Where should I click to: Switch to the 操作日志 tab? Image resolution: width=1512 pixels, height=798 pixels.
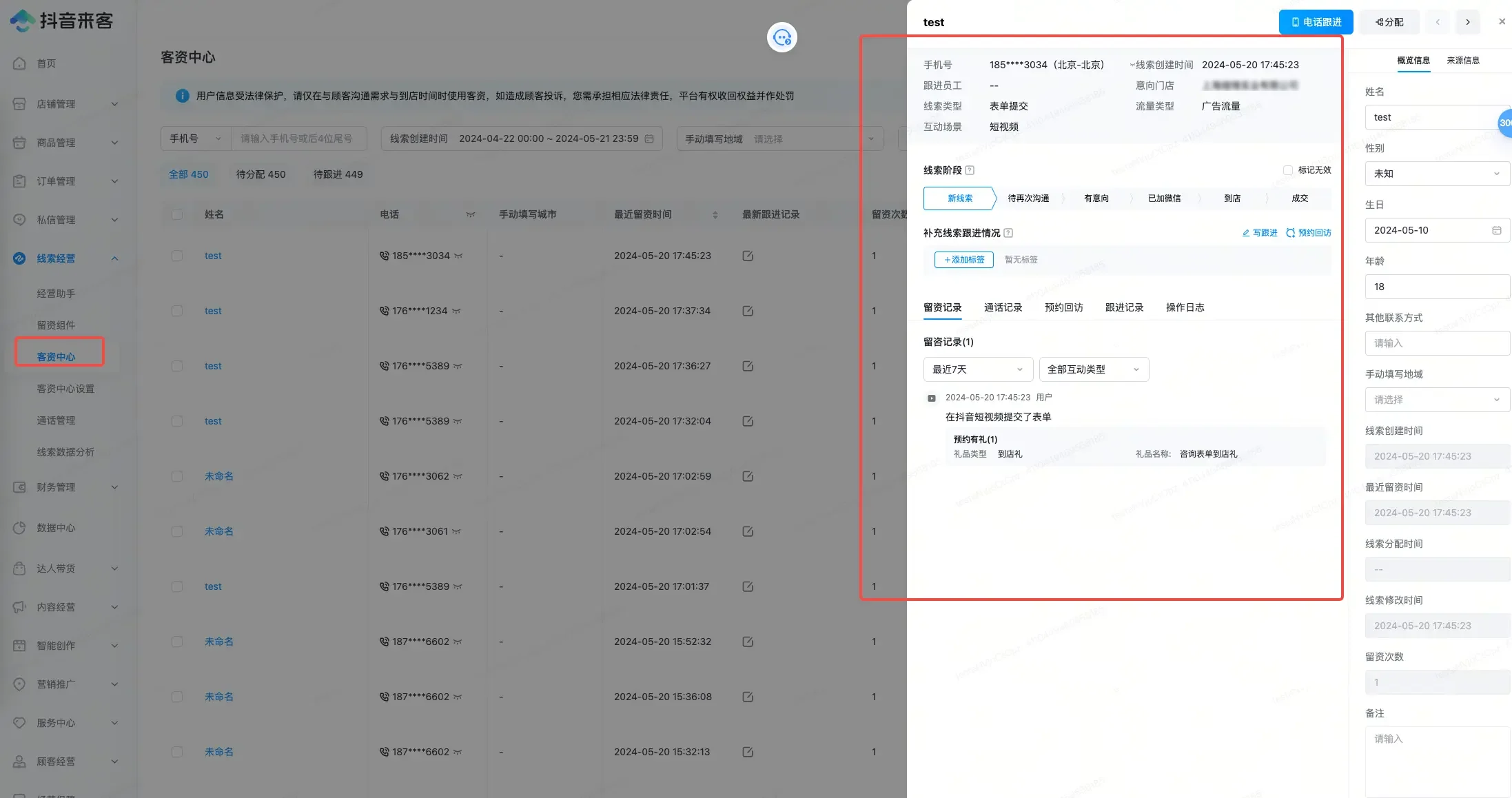click(1185, 307)
